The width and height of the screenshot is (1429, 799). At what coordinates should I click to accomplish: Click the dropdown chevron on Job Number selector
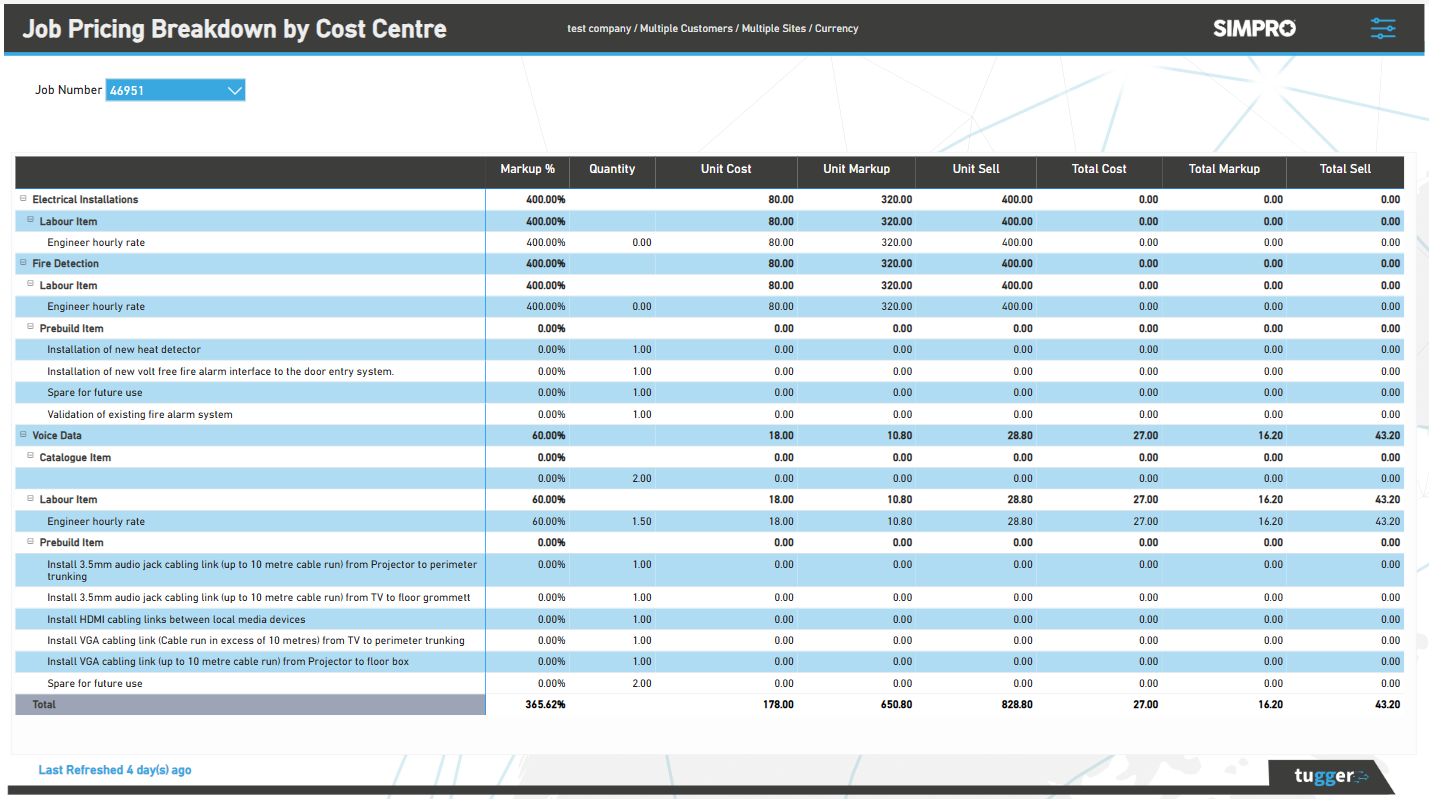236,90
